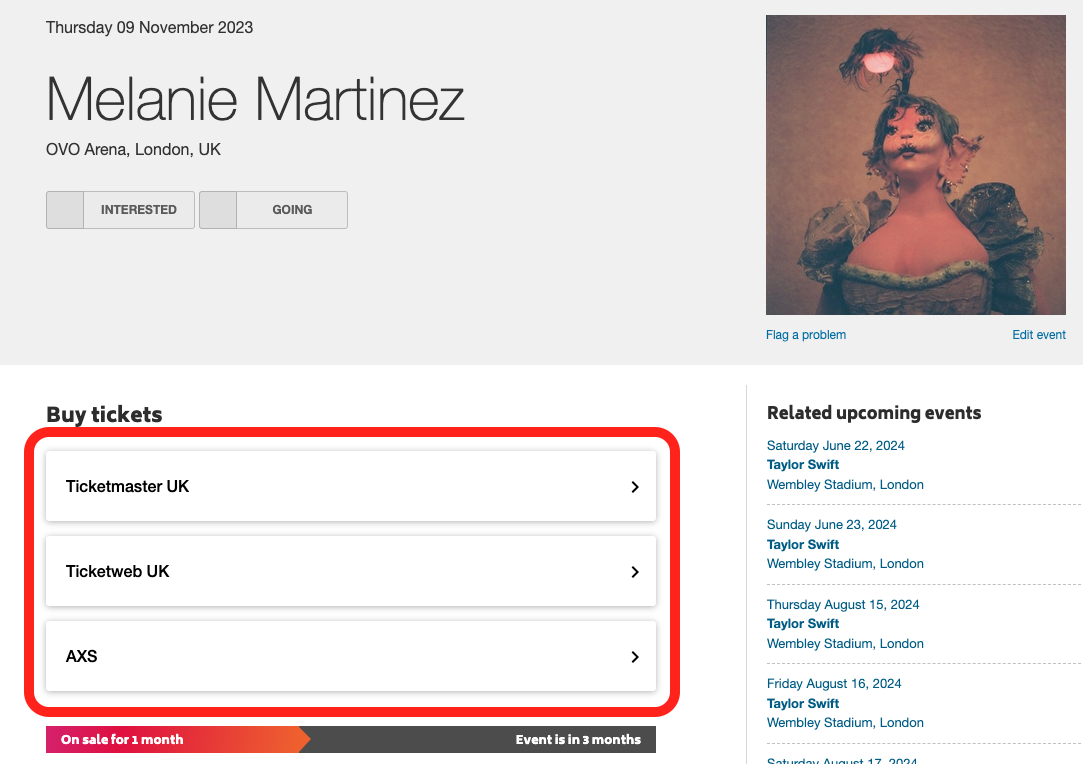Click the Flag a problem link
This screenshot has height=764, width=1083.
coord(805,335)
